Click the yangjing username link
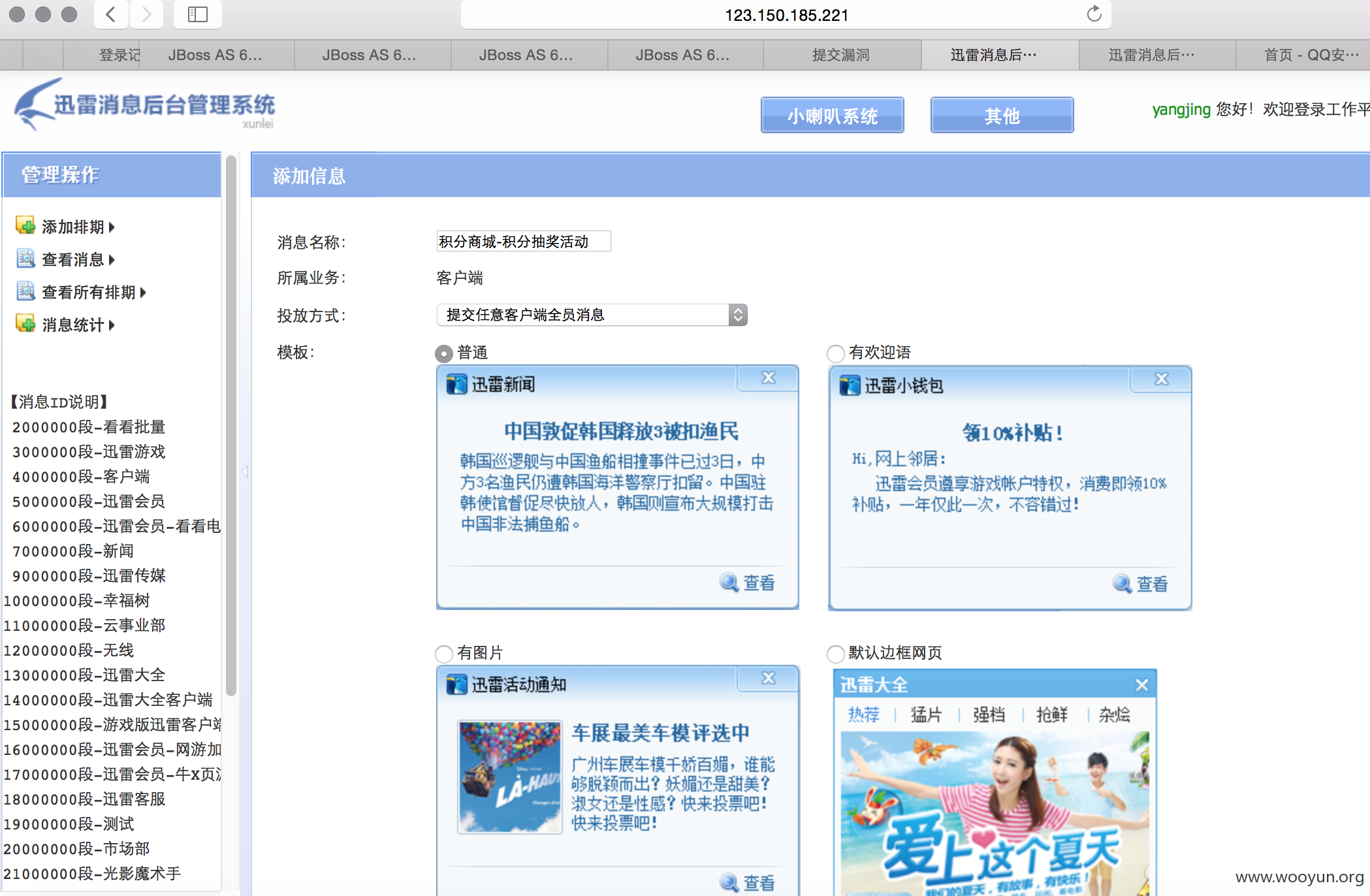 click(x=1181, y=109)
